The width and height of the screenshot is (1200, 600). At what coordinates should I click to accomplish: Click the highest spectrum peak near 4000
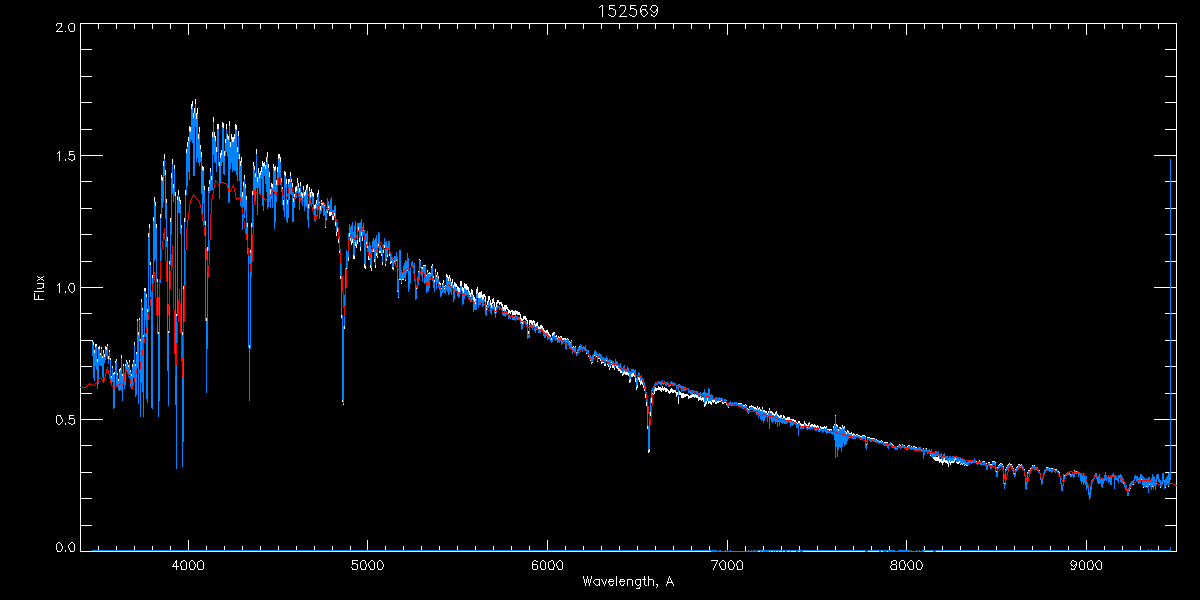pyautogui.click(x=193, y=103)
